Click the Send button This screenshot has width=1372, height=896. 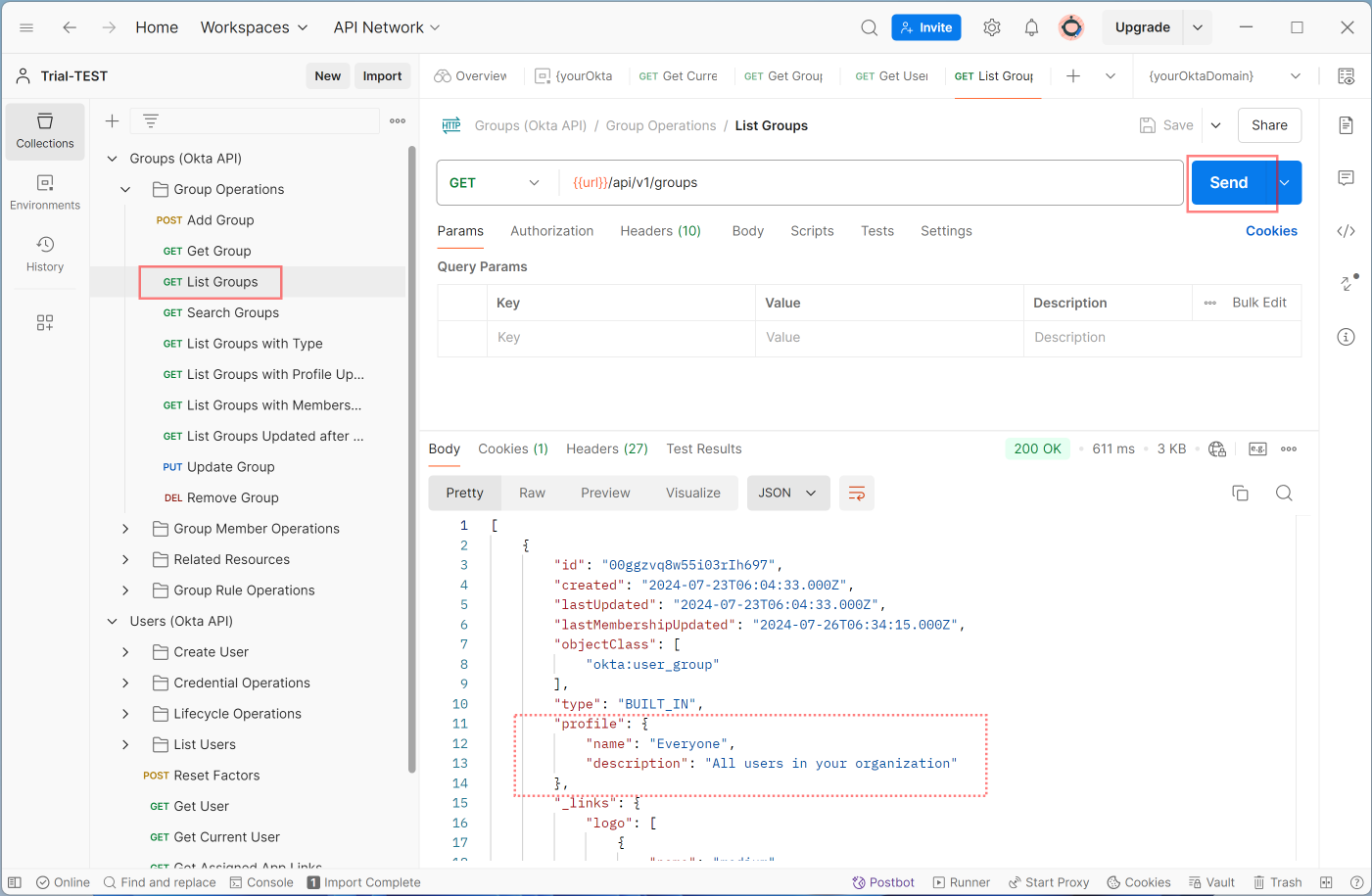tap(1228, 182)
